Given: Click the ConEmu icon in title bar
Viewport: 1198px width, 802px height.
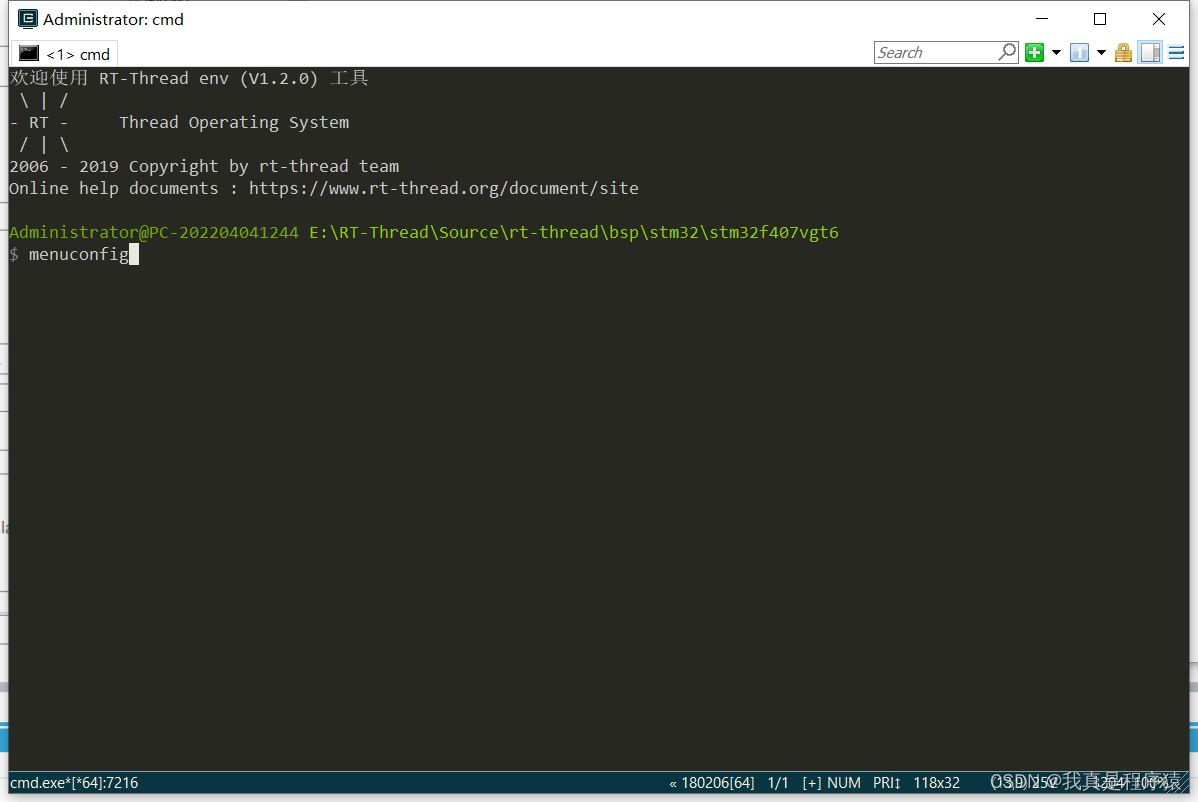Looking at the screenshot, I should tap(28, 19).
